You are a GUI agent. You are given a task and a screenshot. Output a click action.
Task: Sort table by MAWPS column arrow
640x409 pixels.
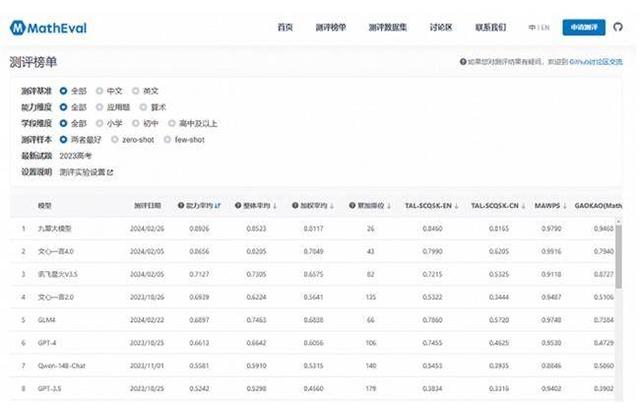click(x=562, y=205)
